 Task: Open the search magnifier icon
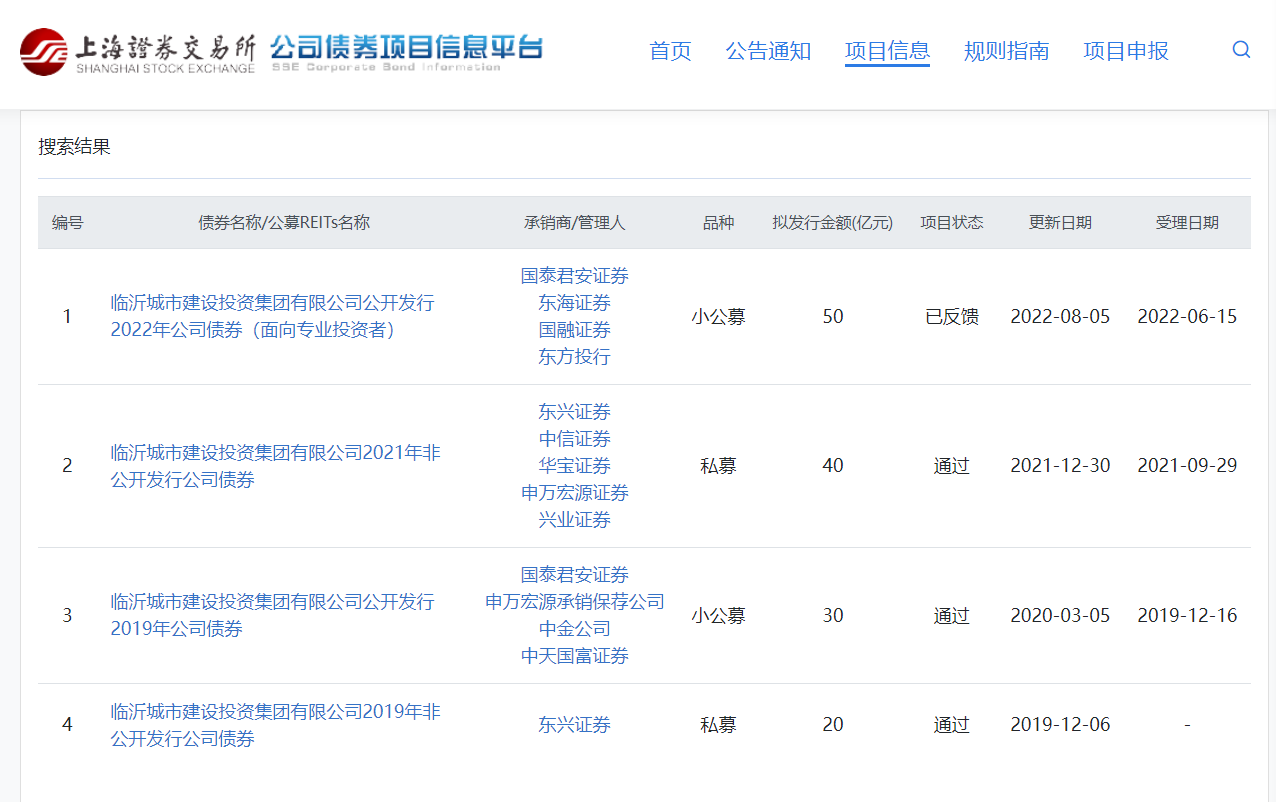click(1241, 50)
